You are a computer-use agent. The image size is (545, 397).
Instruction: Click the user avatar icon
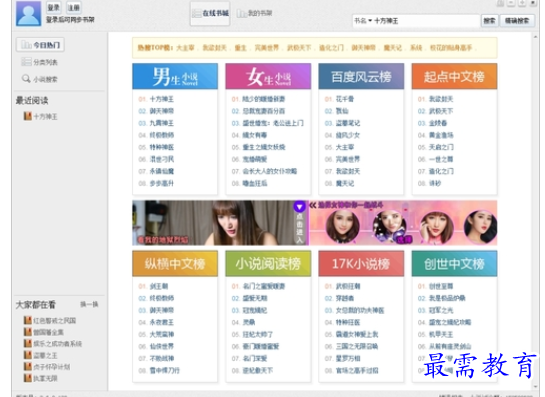(x=29, y=13)
